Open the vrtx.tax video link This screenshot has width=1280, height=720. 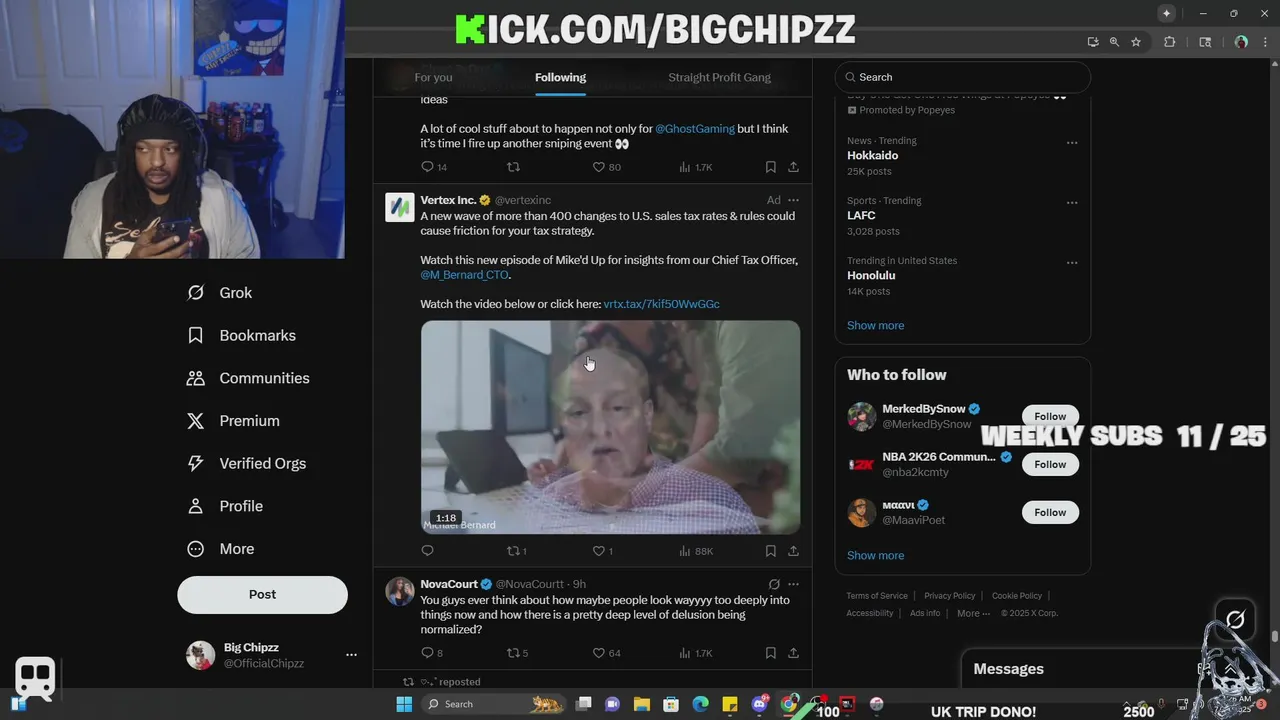pos(661,304)
